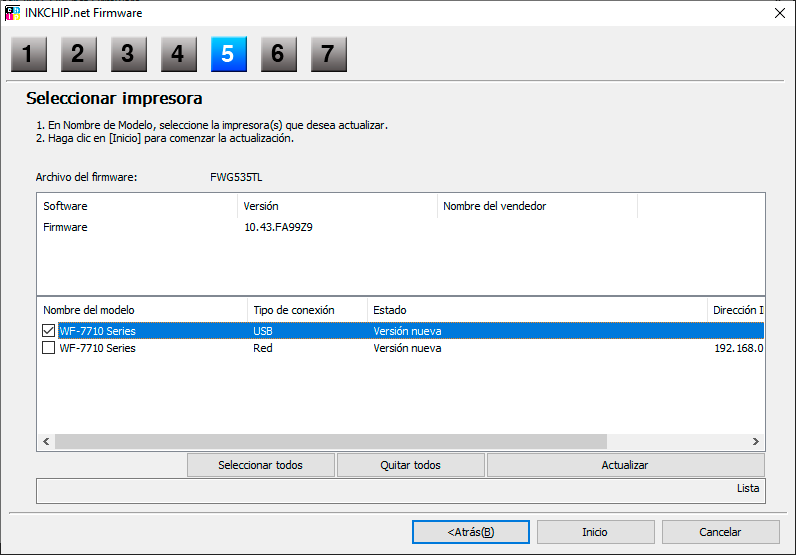The height and width of the screenshot is (555, 796).
Task: Click the highlighted step 5 icon
Action: [x=229, y=54]
